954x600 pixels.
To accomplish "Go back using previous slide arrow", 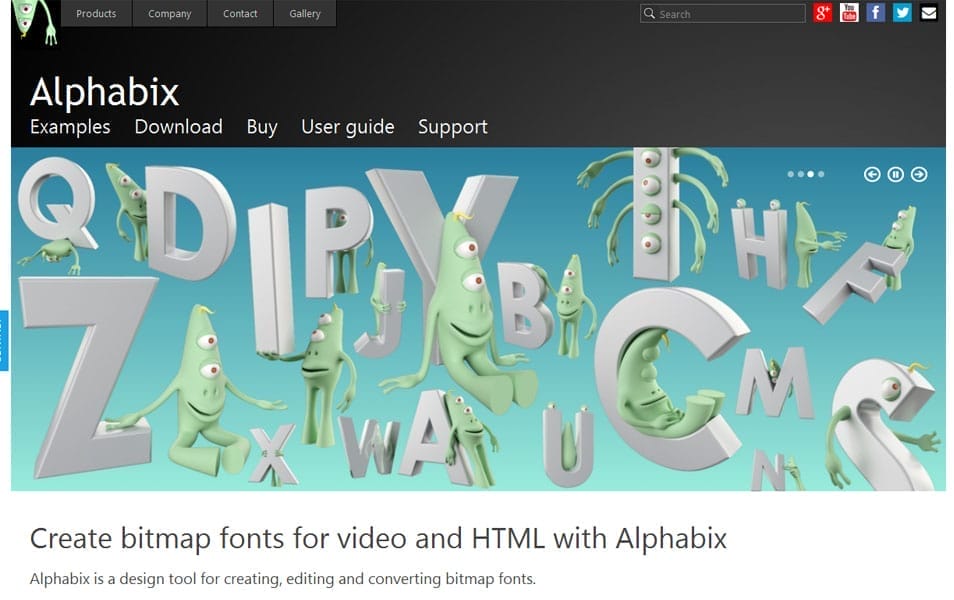I will coord(872,174).
